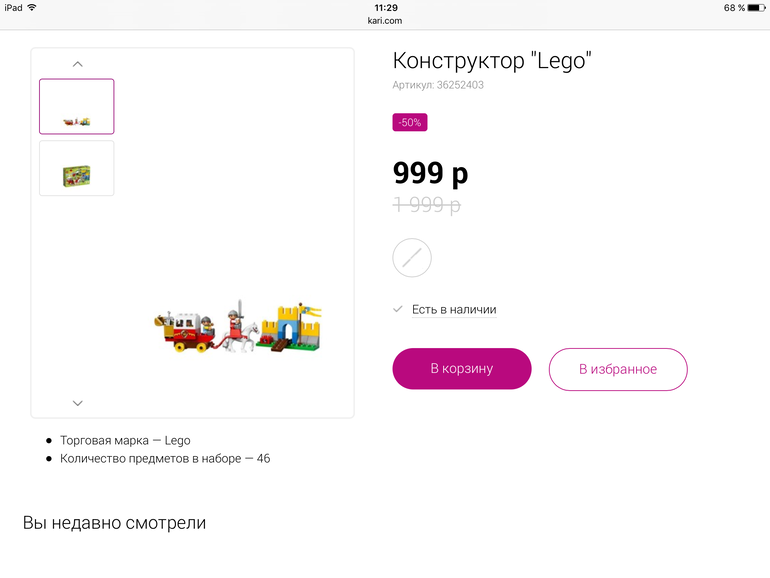
Task: Click the crossed-out old price 1 999 р
Action: click(427, 204)
